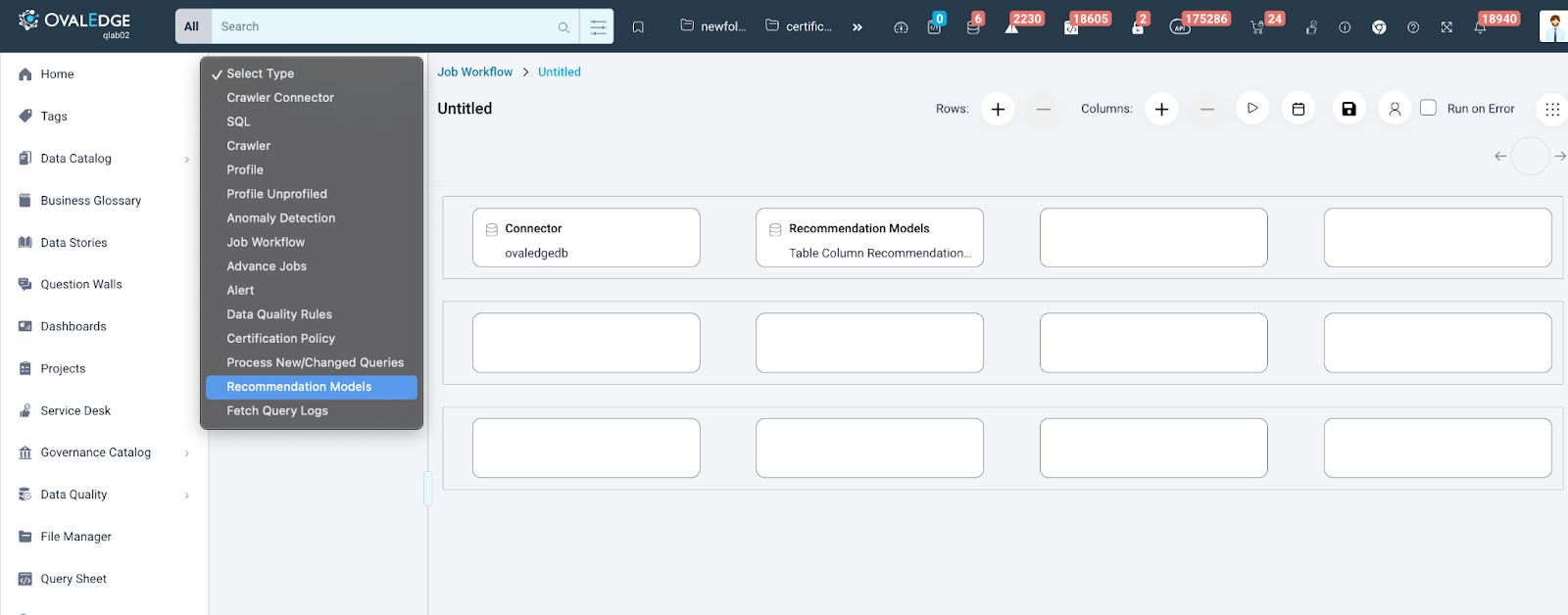Remove a row with Rows minus button

[x=1044, y=109]
